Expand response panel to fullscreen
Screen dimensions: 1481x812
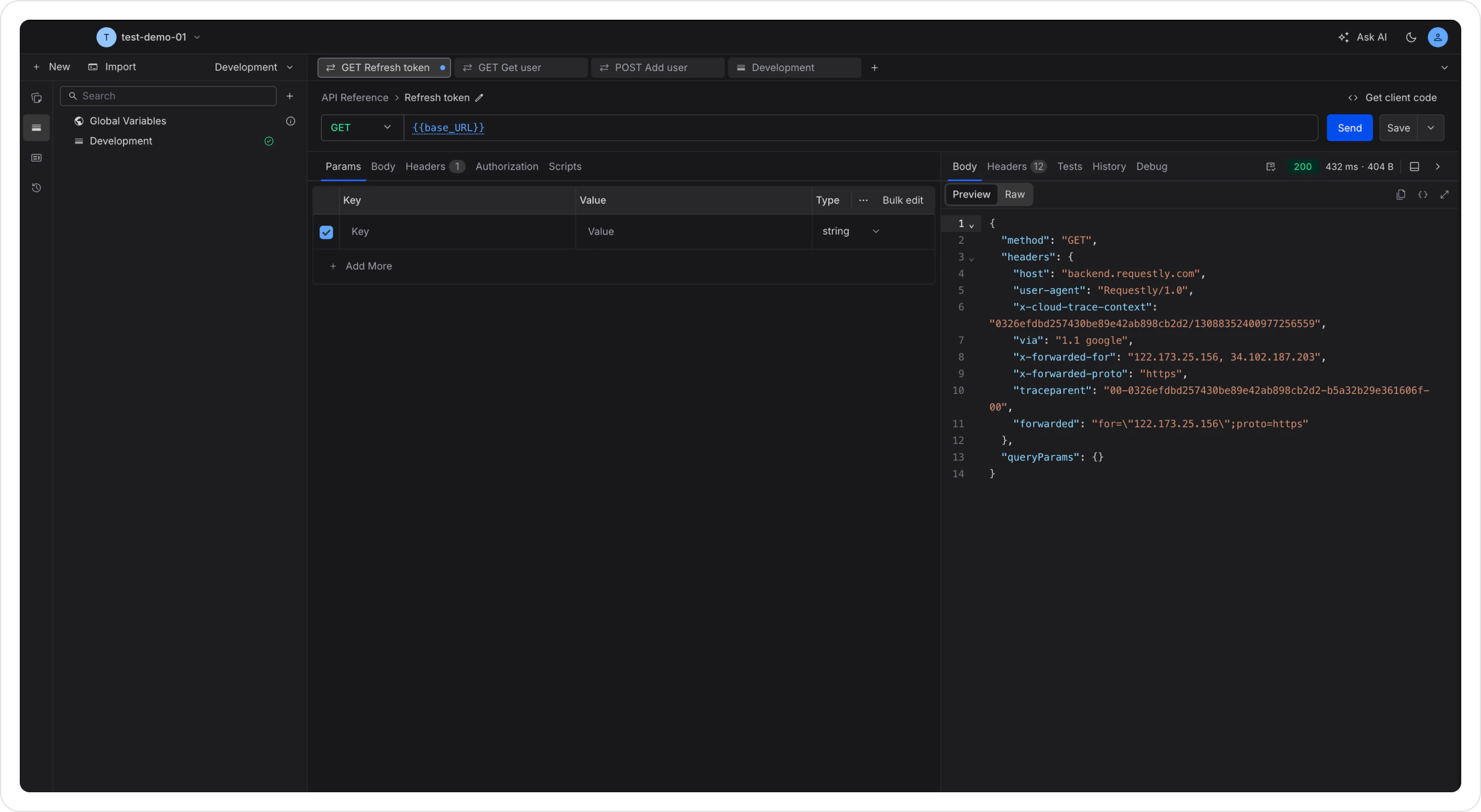(x=1445, y=194)
